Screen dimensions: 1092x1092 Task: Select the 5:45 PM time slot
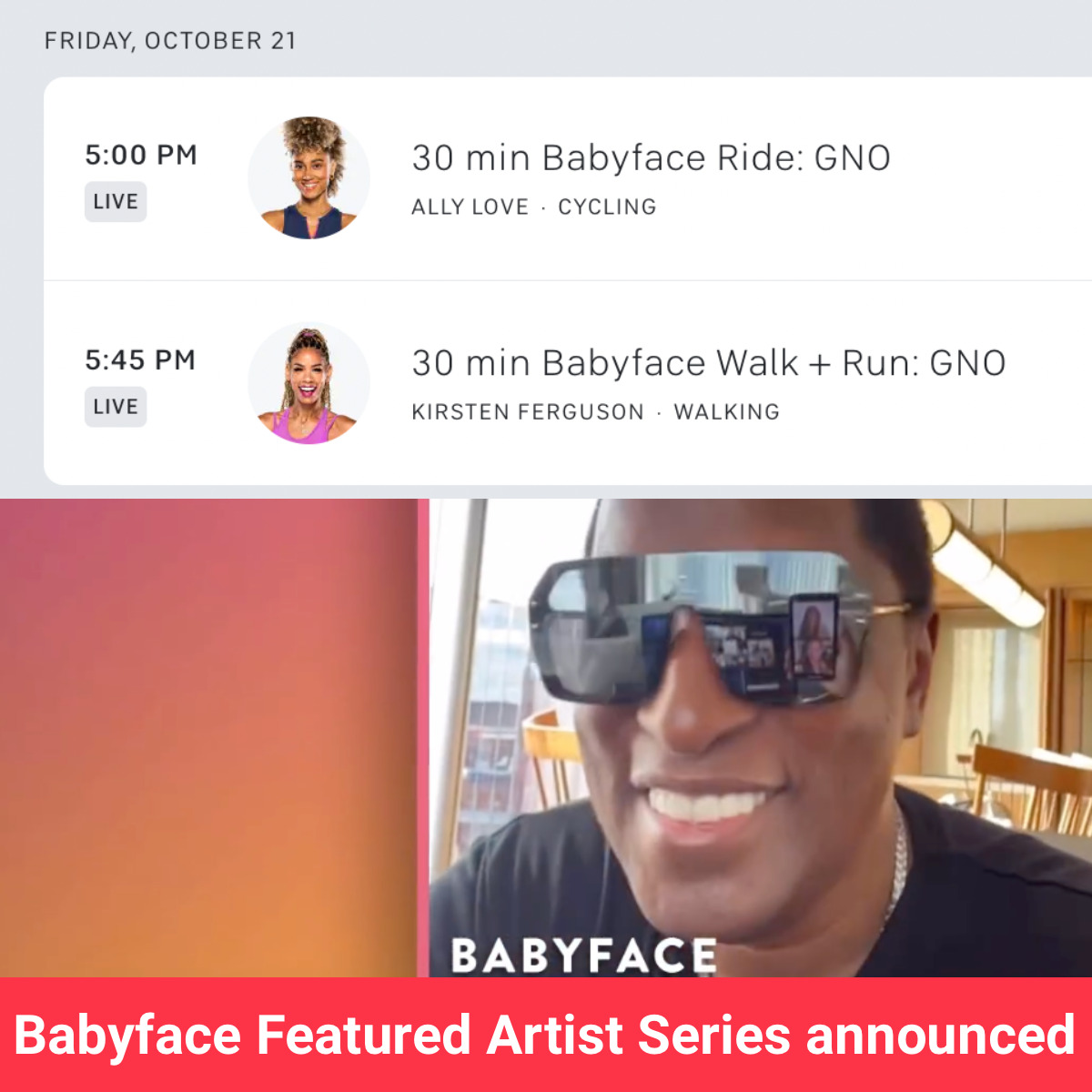(x=141, y=360)
